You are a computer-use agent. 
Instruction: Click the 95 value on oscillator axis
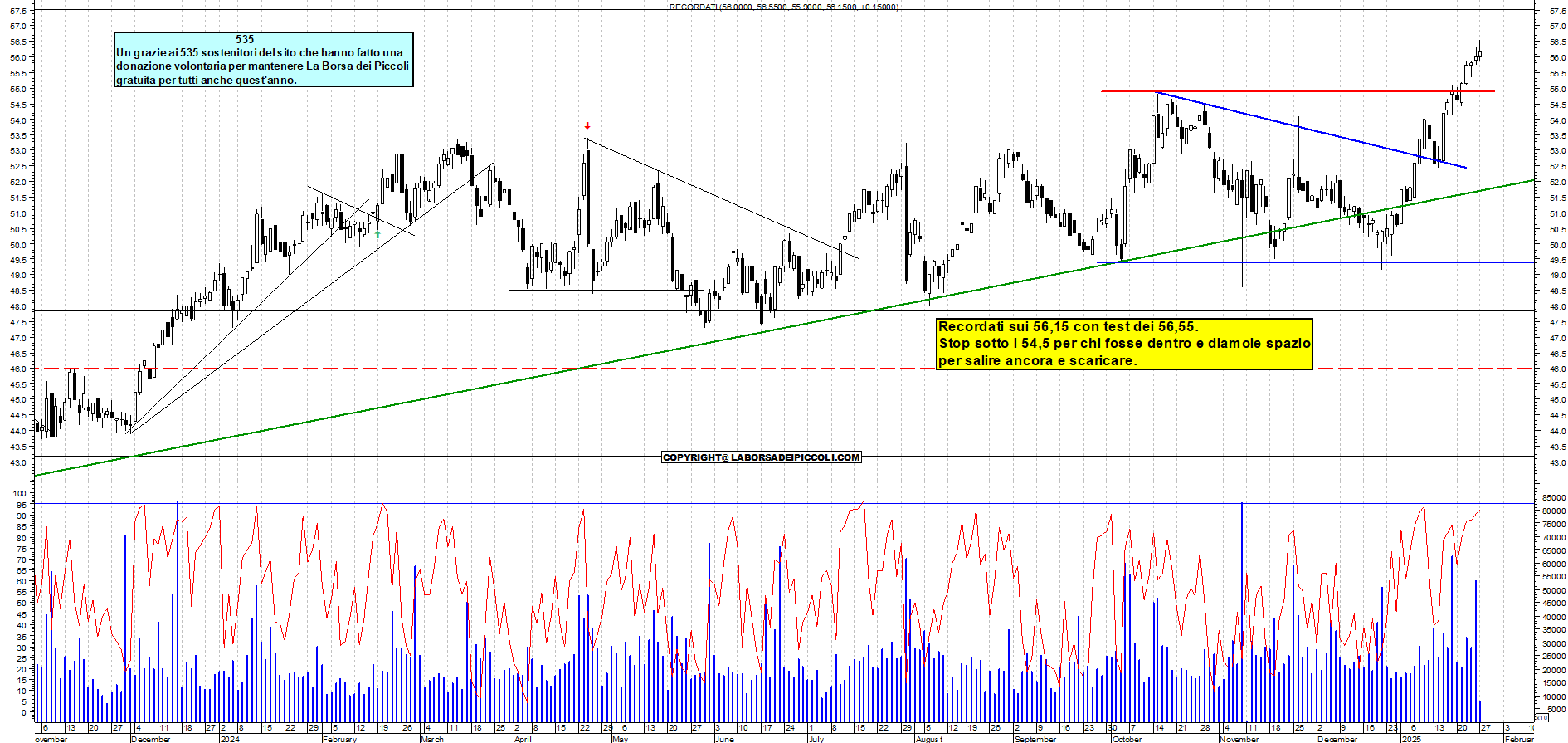pyautogui.click(x=22, y=505)
